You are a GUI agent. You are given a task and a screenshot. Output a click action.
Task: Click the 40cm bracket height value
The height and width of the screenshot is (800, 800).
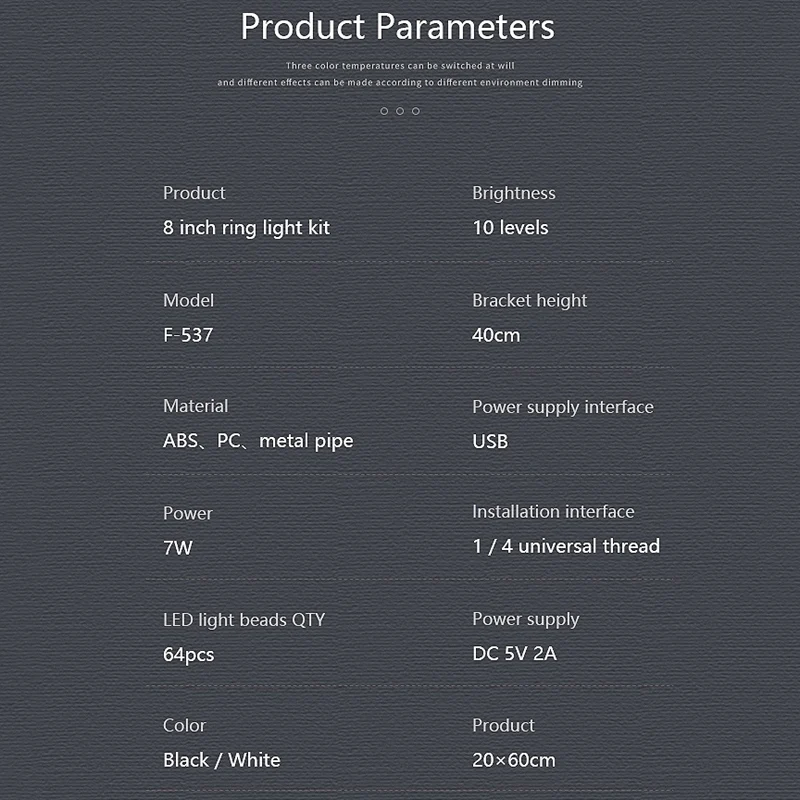point(496,335)
